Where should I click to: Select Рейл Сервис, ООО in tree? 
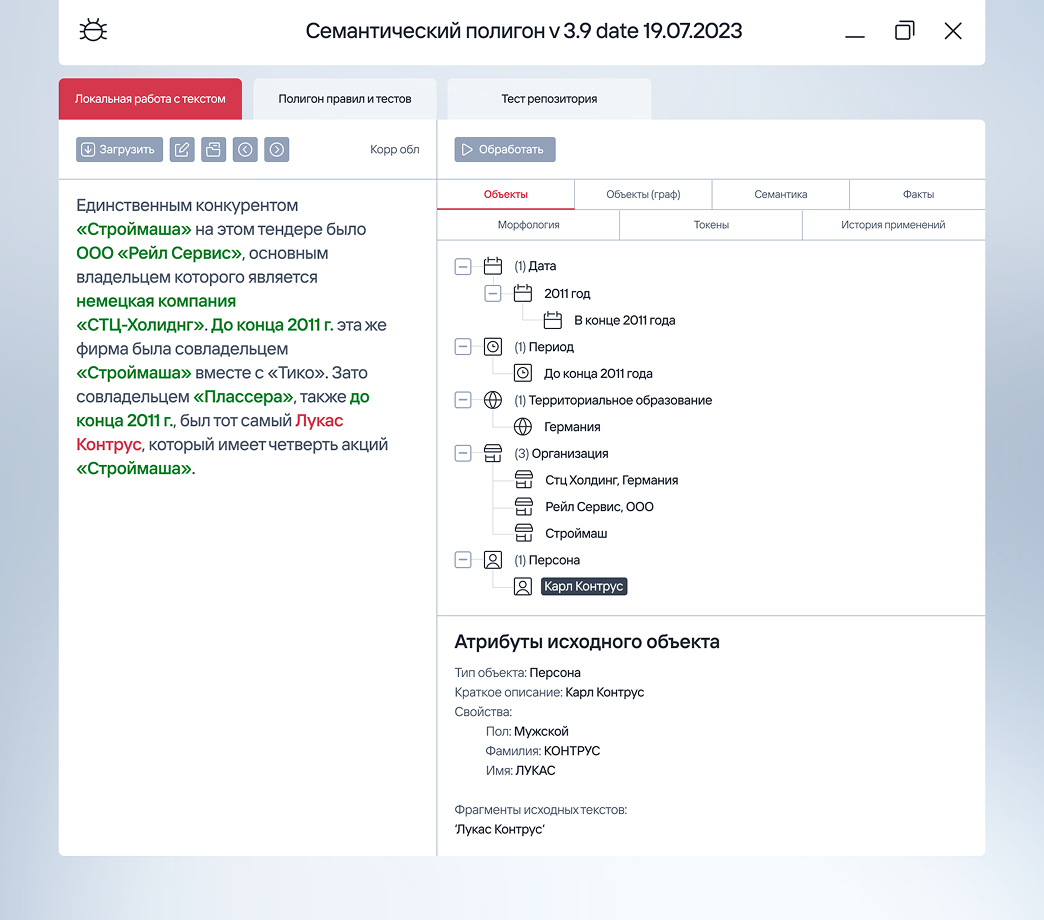(599, 507)
